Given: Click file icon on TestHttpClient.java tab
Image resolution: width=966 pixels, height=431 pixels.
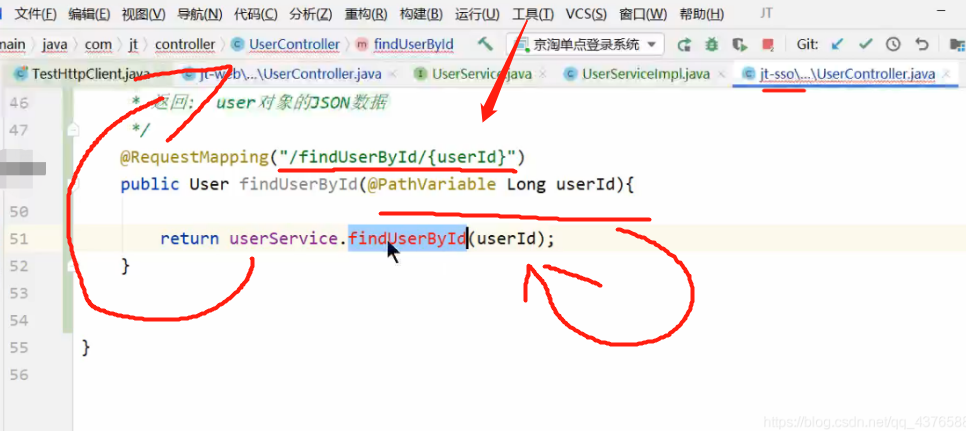Looking at the screenshot, I should point(21,74).
